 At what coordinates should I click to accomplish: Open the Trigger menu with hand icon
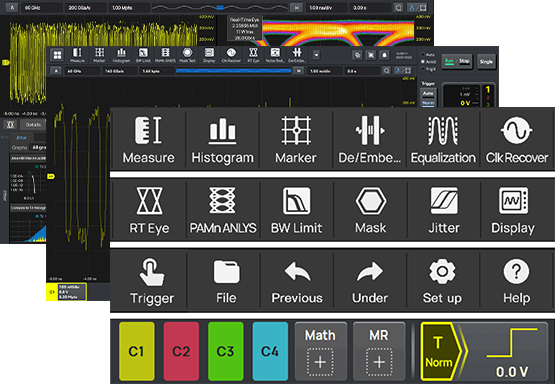(151, 280)
